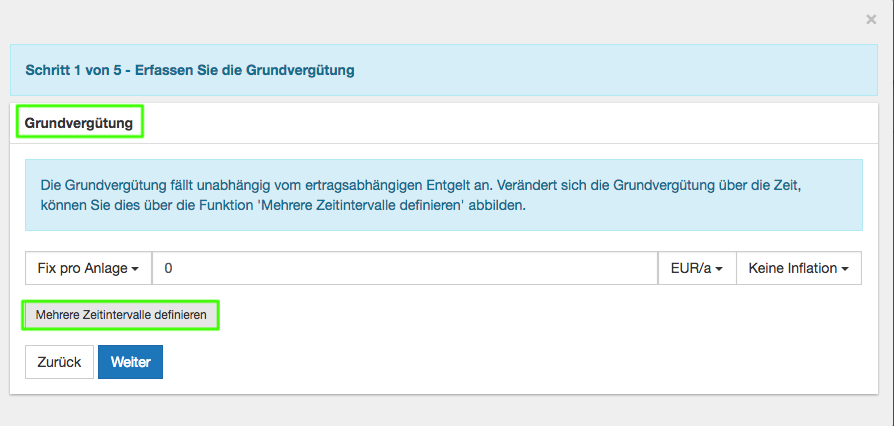Click the "0" value in the amount field
The image size is (894, 426).
[x=169, y=268]
